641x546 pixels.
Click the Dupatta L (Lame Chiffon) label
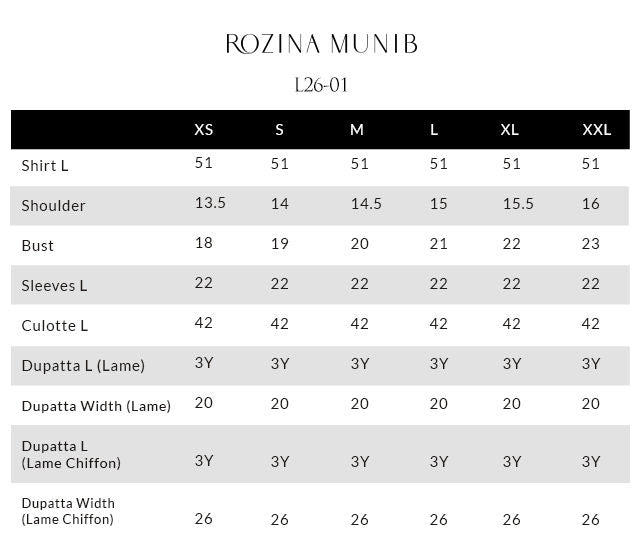click(71, 454)
